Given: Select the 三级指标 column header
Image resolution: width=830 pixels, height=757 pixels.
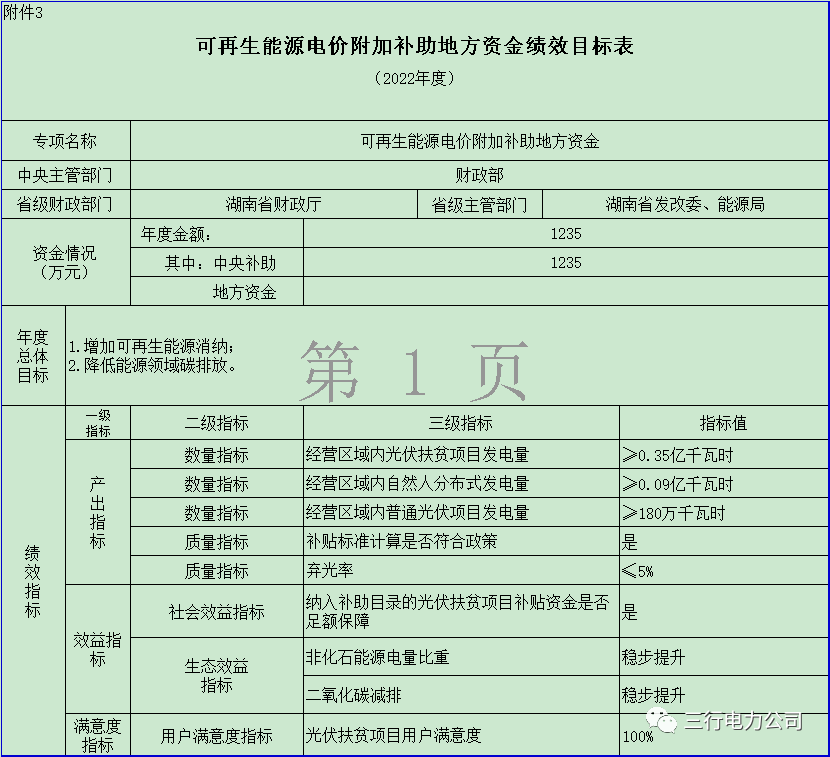Looking at the screenshot, I should [460, 423].
